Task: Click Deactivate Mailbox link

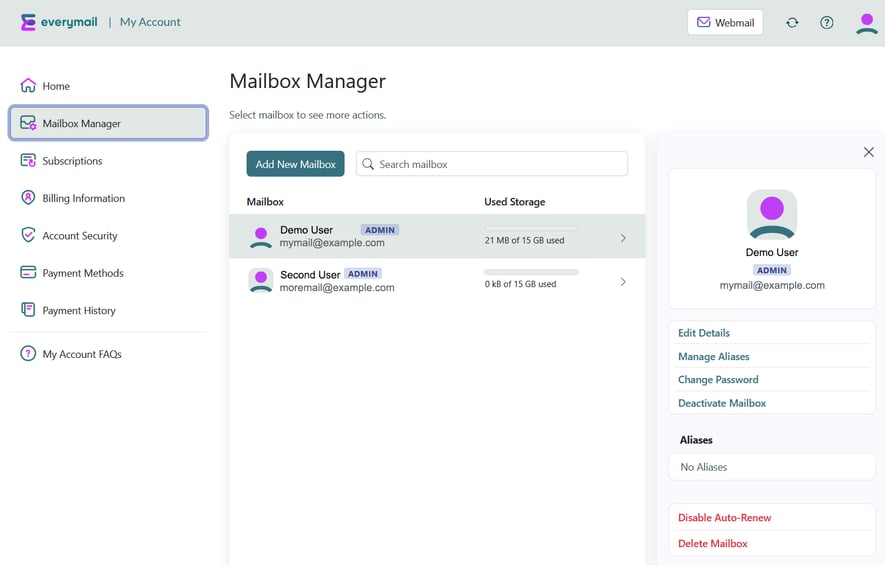Action: coord(722,403)
